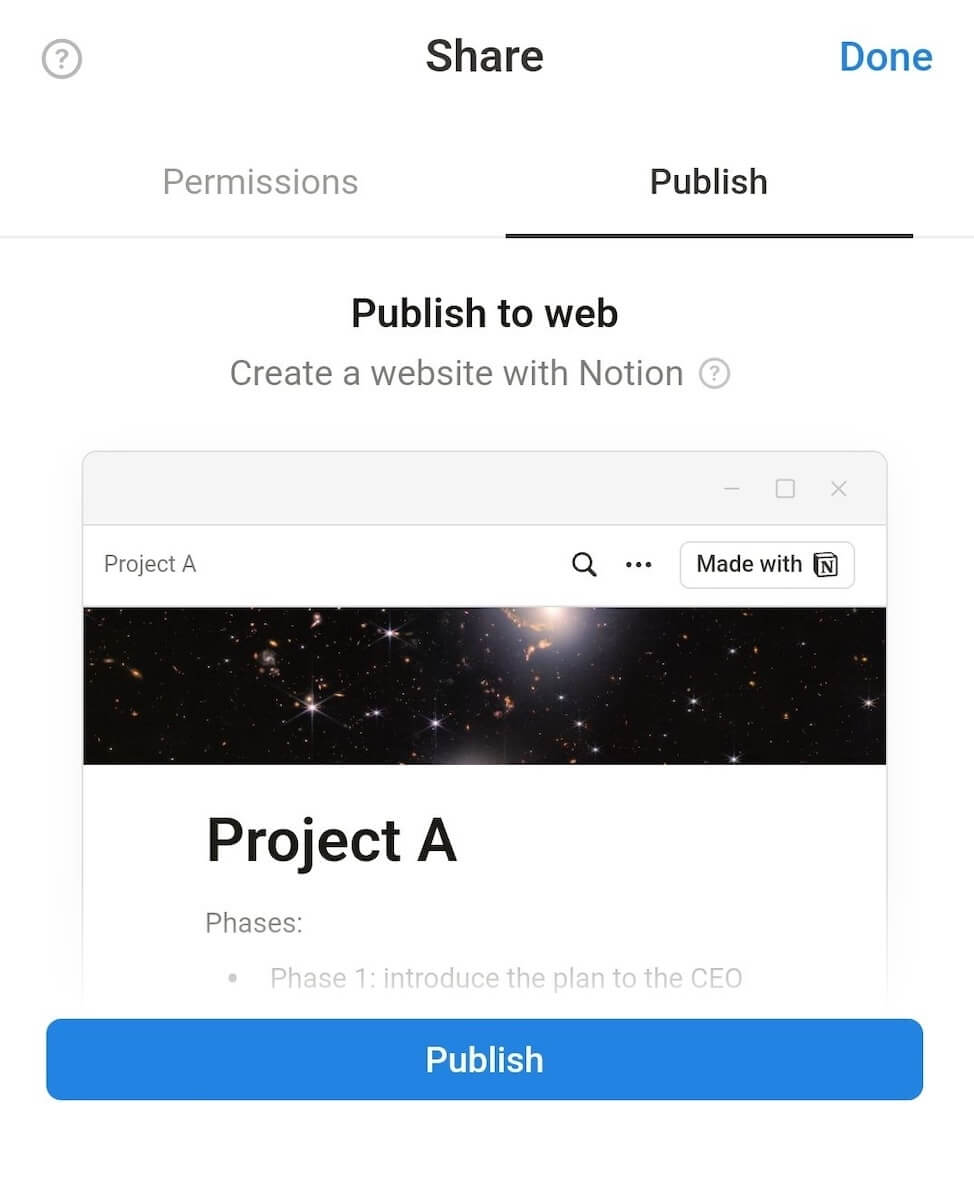The width and height of the screenshot is (974, 1200).
Task: Click the galaxy cover image
Action: click(x=484, y=686)
